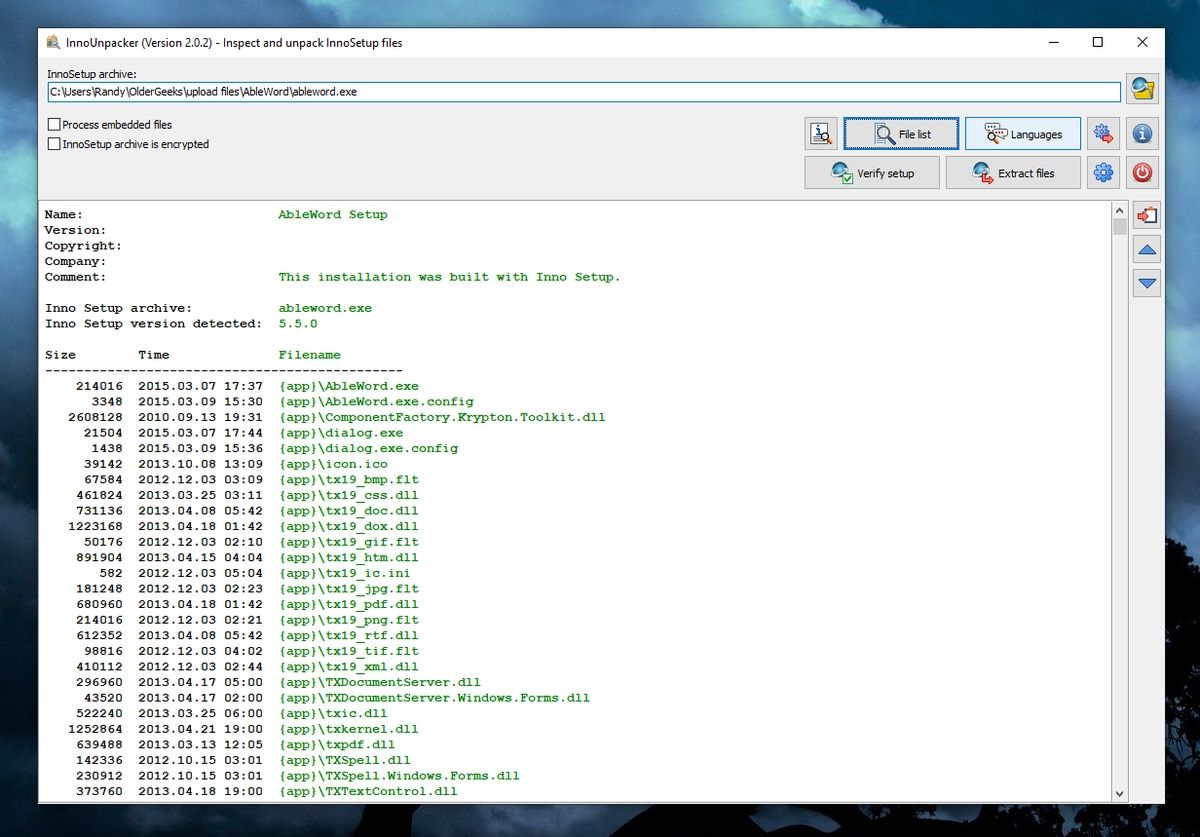
Task: Click the filename '{app}\icon.ico'
Action: pyautogui.click(x=333, y=464)
